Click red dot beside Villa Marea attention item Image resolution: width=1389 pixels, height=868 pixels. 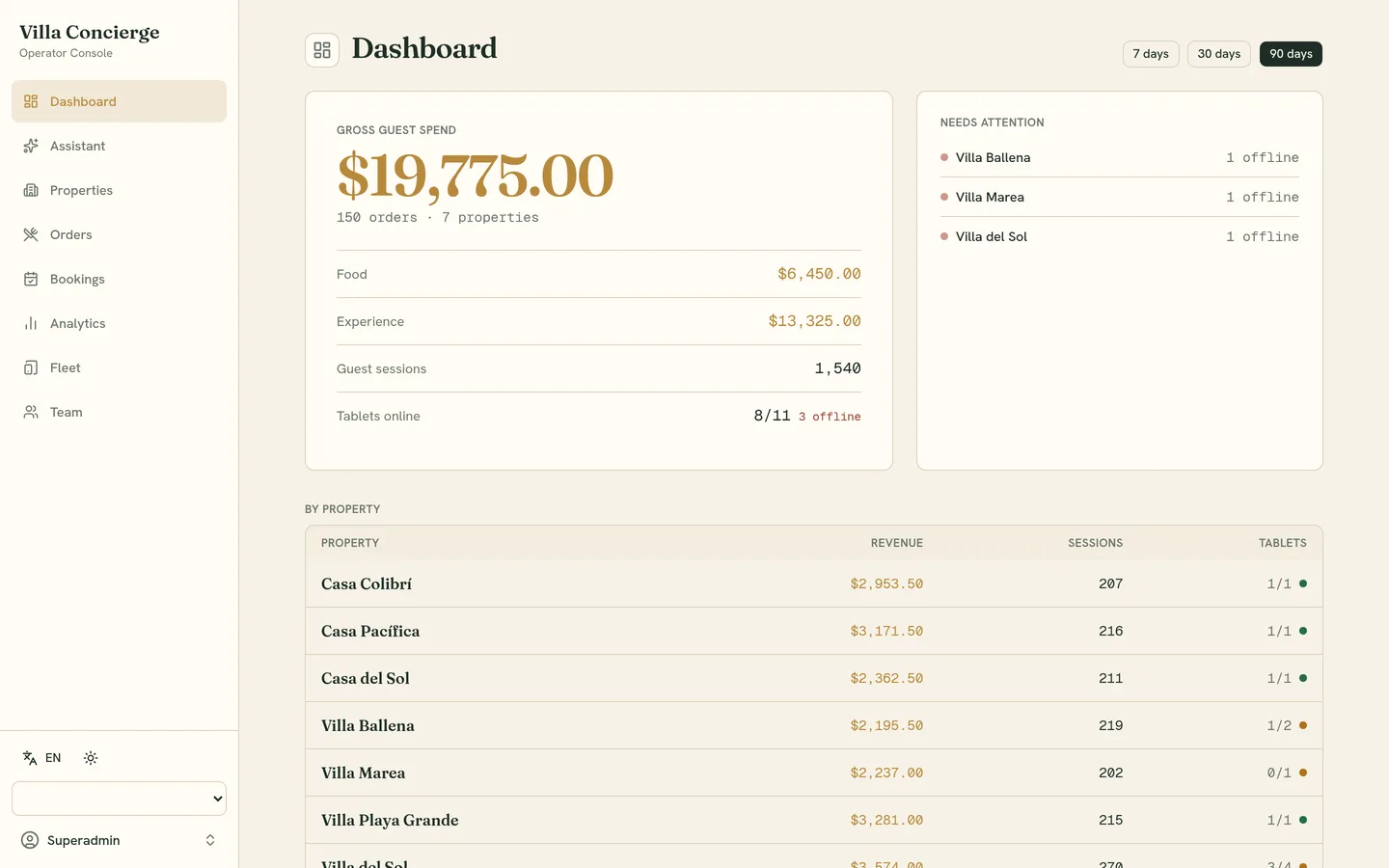point(944,197)
